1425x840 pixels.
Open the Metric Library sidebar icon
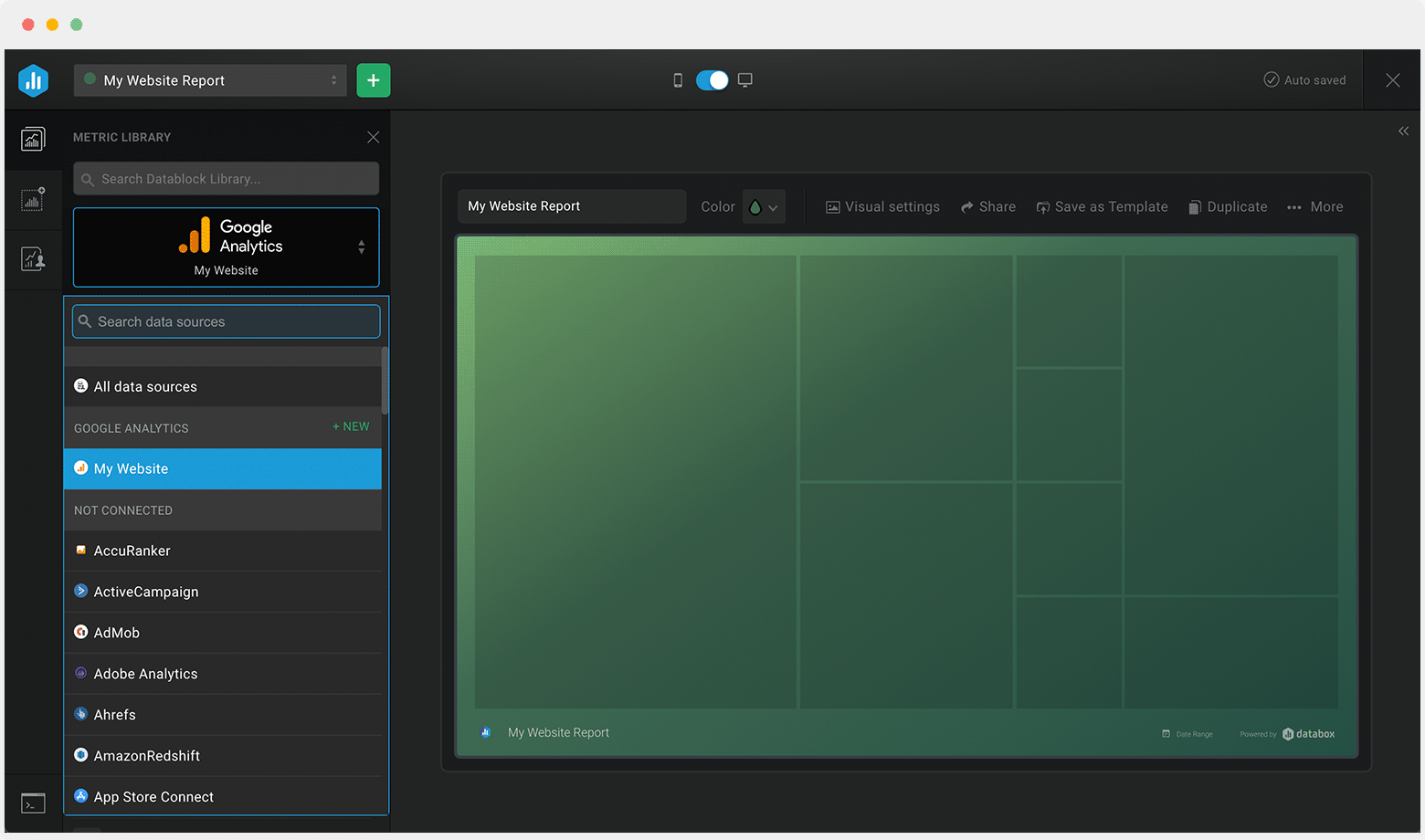(x=33, y=139)
